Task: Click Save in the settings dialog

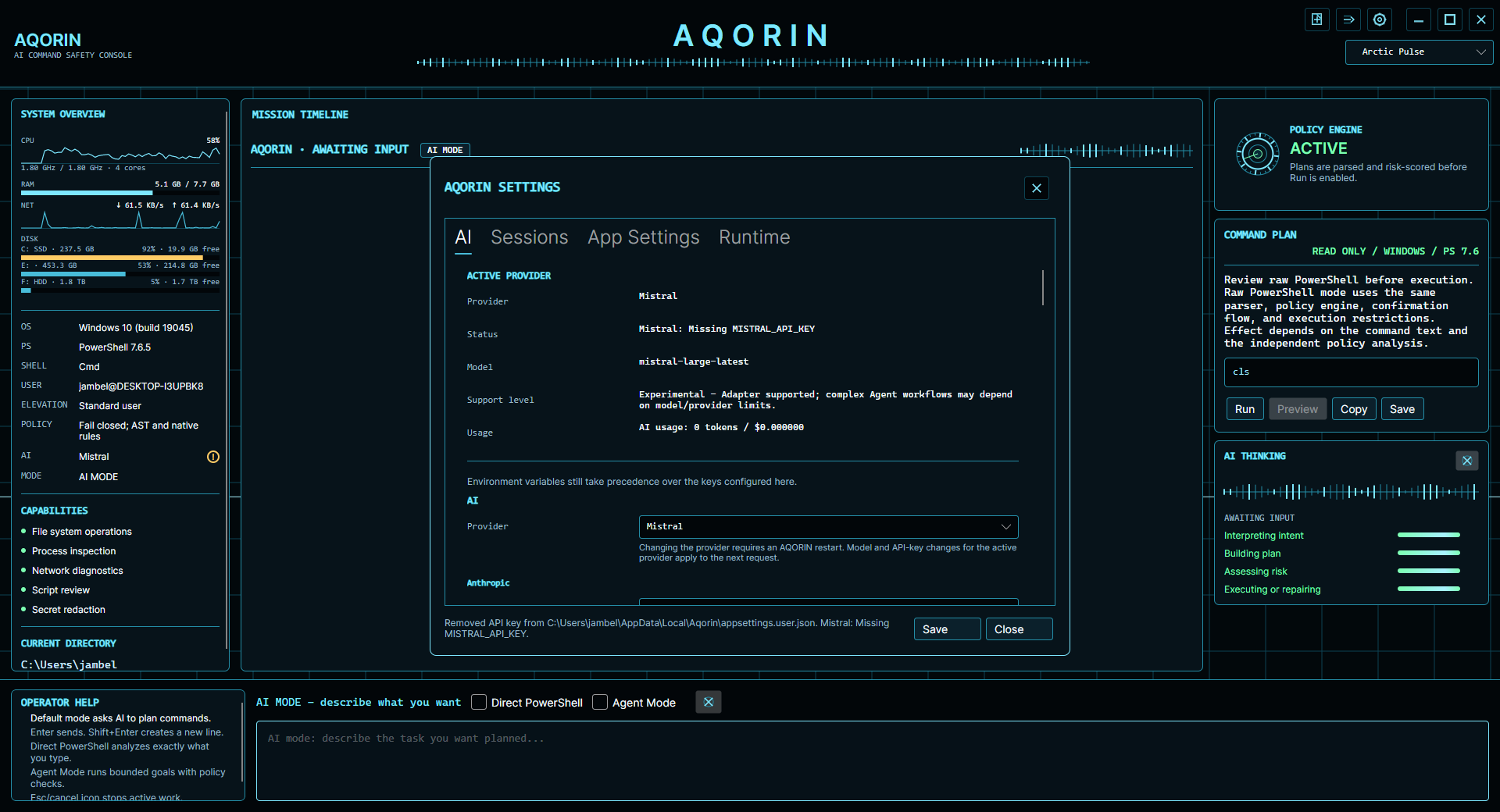Action: pos(947,629)
